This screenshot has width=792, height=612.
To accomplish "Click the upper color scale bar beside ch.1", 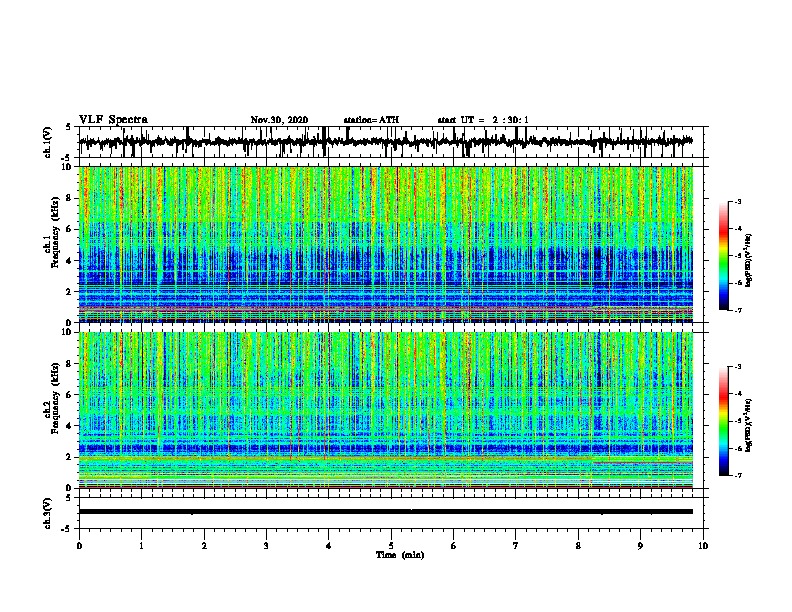I will coord(724,256).
